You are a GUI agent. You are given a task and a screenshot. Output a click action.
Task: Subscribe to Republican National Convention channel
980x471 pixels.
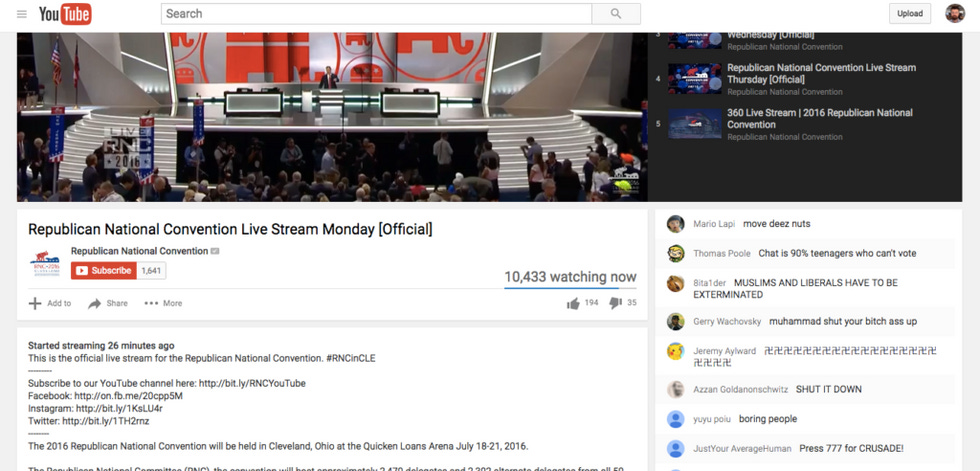pyautogui.click(x=104, y=270)
